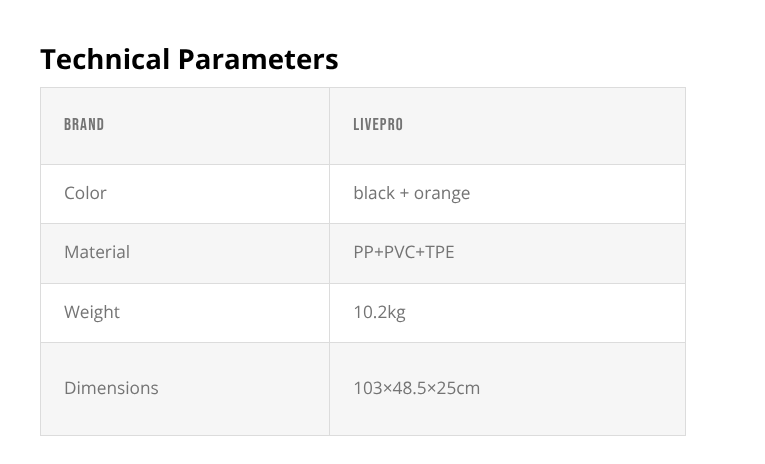Click the 10.2kg weight value
Image resolution: width=765 pixels, height=464 pixels.
[x=379, y=312]
